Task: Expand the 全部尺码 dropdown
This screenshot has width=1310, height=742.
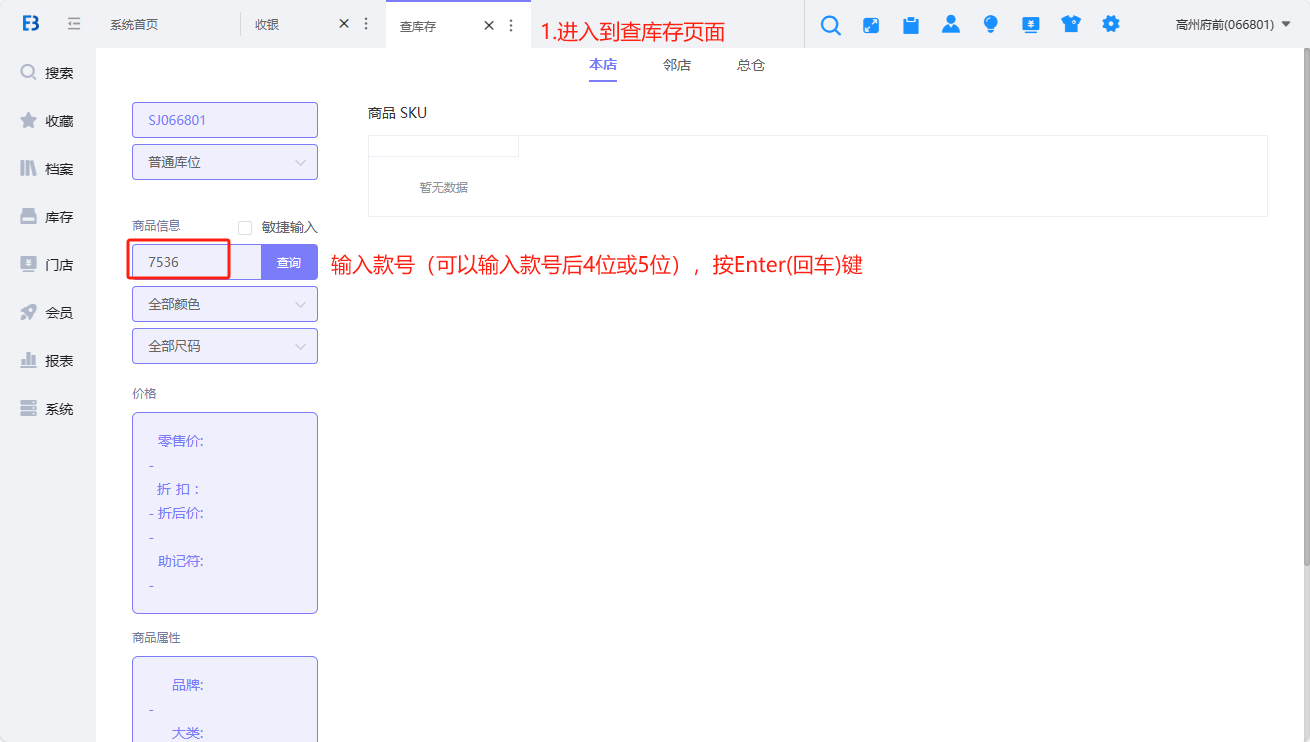Action: click(x=225, y=346)
